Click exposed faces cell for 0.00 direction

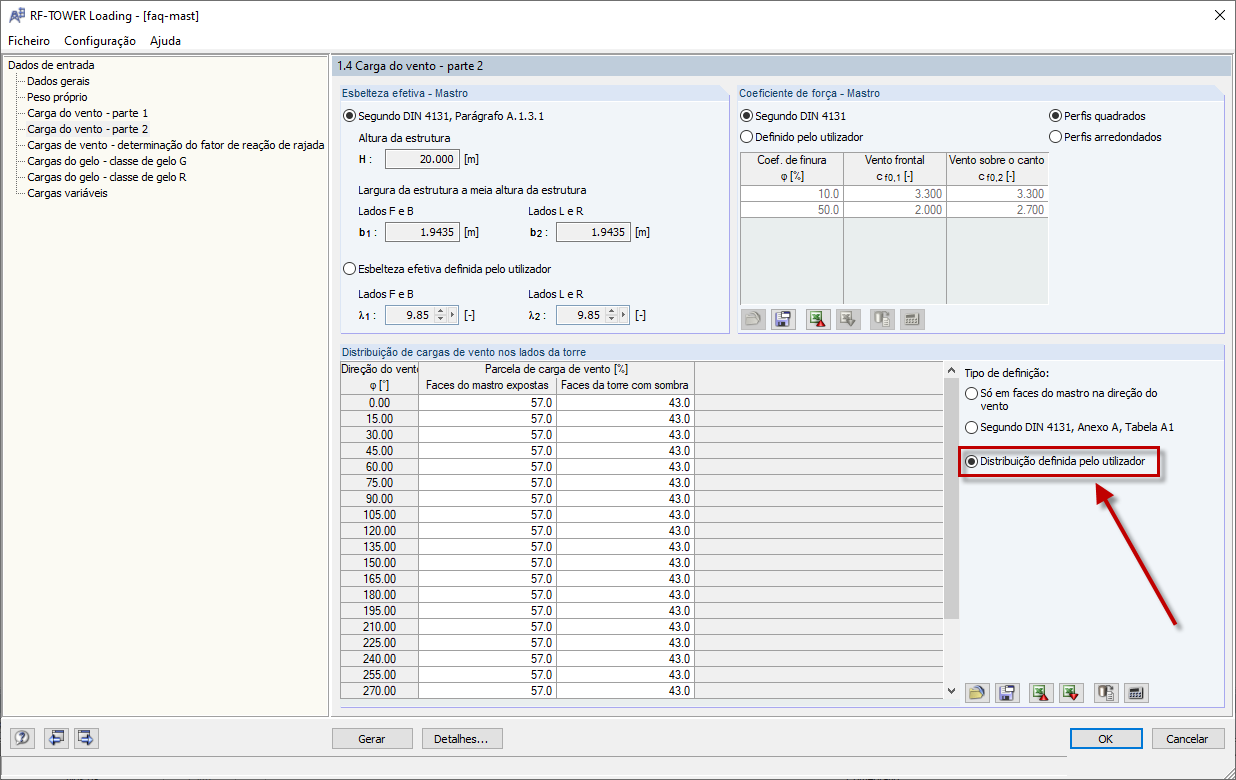click(487, 402)
